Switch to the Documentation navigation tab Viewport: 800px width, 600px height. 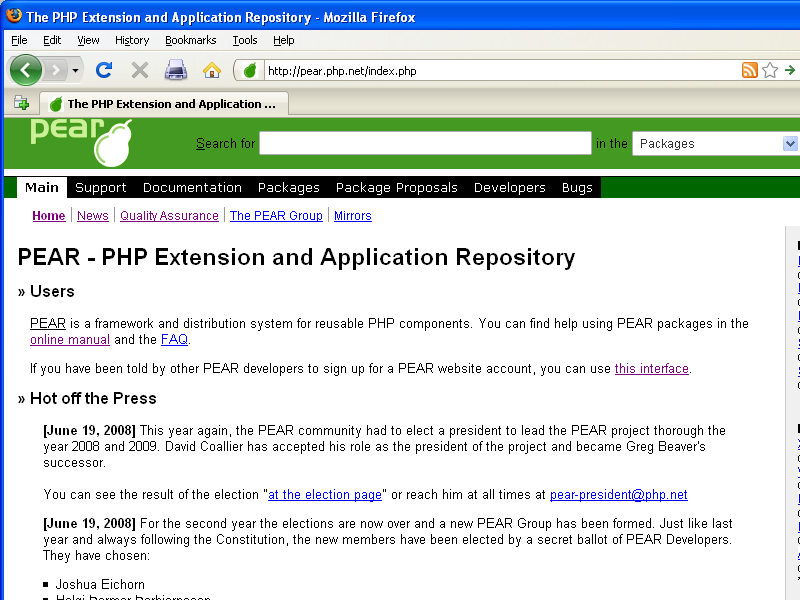click(x=192, y=187)
